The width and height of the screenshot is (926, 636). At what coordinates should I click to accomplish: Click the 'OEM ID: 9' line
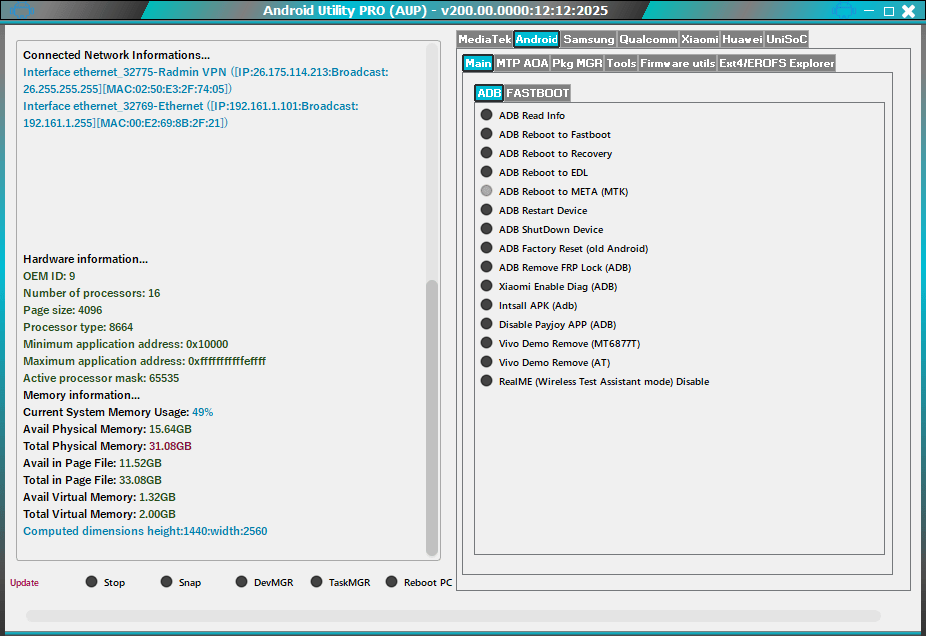[49, 276]
